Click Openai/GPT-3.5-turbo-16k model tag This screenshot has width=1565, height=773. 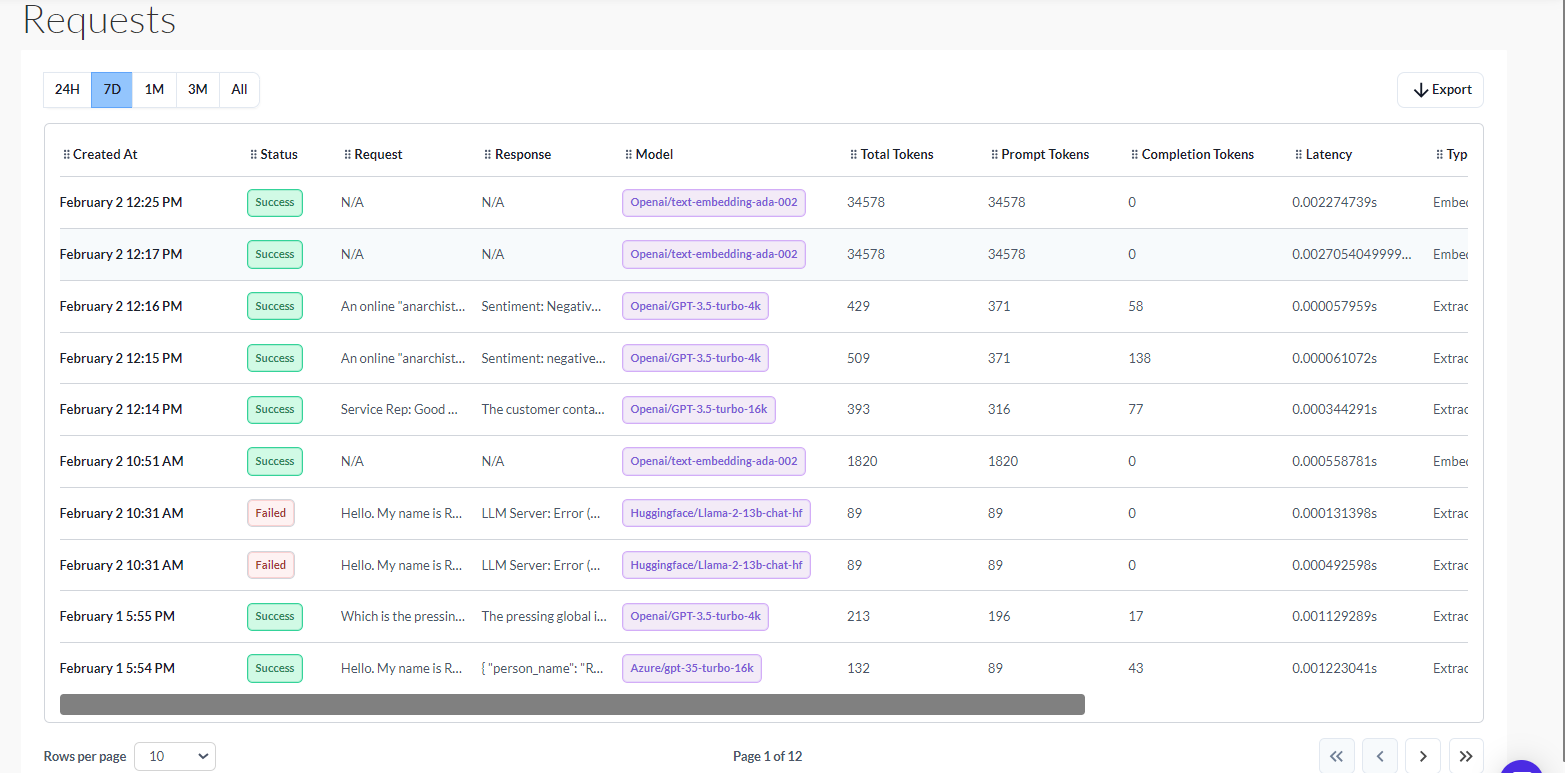pyautogui.click(x=699, y=409)
